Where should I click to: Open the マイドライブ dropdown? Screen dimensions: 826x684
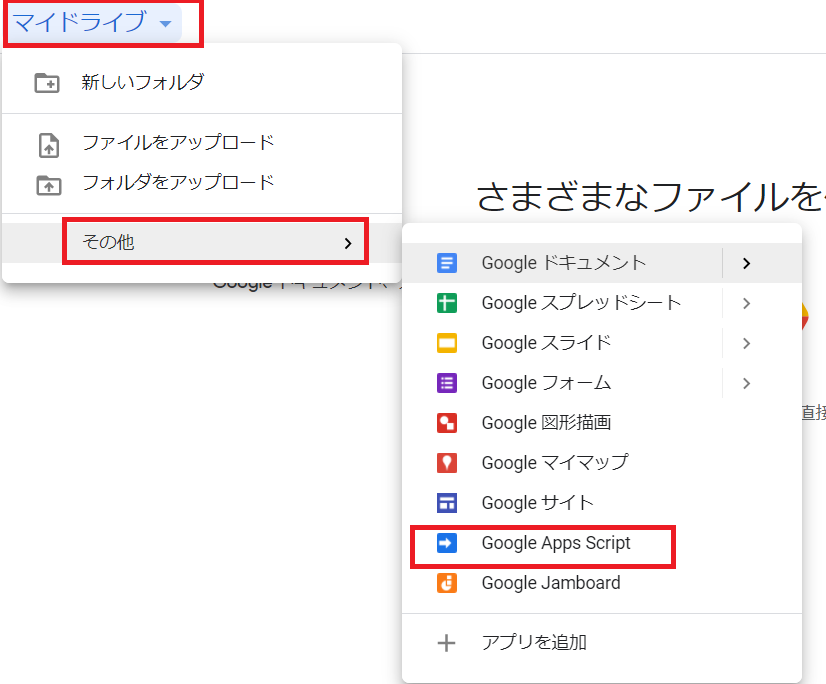(93, 22)
